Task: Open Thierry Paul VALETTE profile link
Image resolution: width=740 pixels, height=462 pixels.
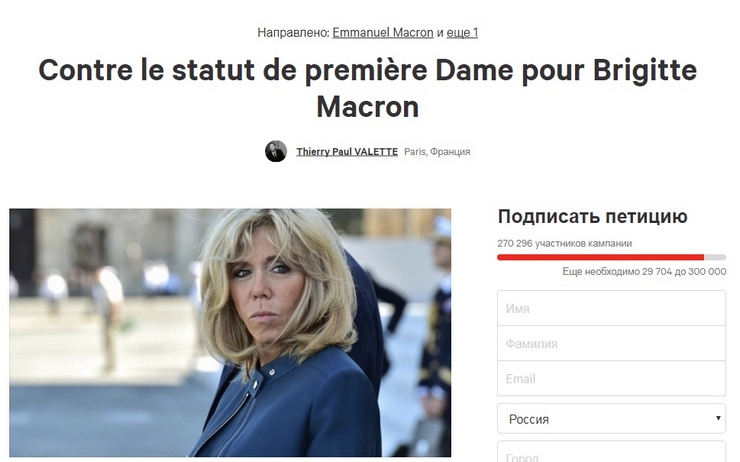Action: (x=347, y=151)
